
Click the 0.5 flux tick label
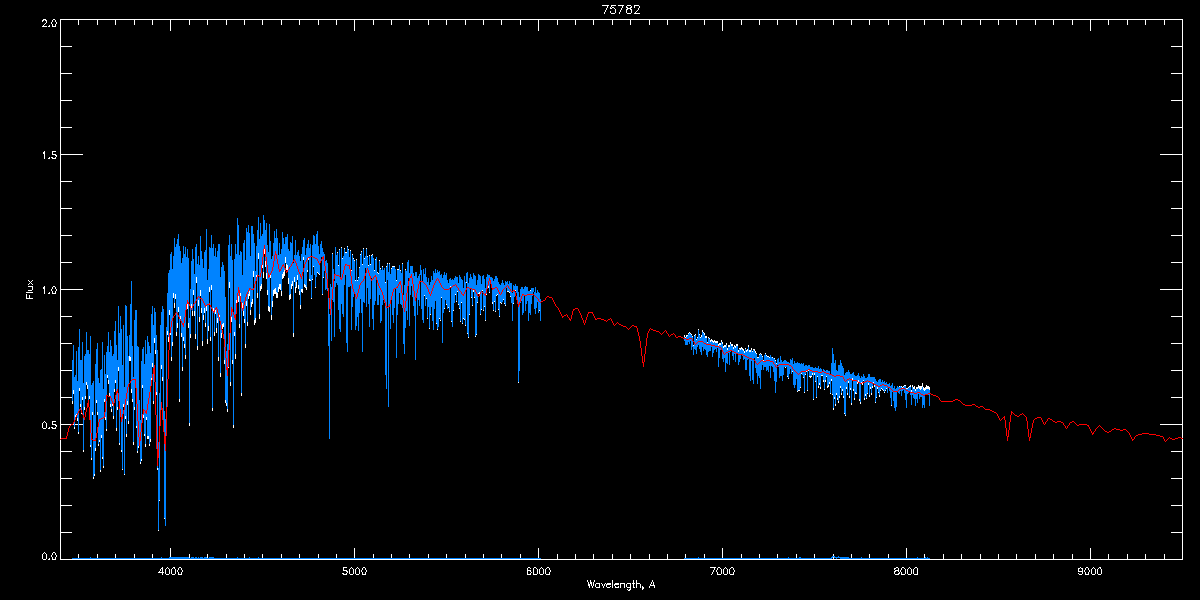point(47,425)
